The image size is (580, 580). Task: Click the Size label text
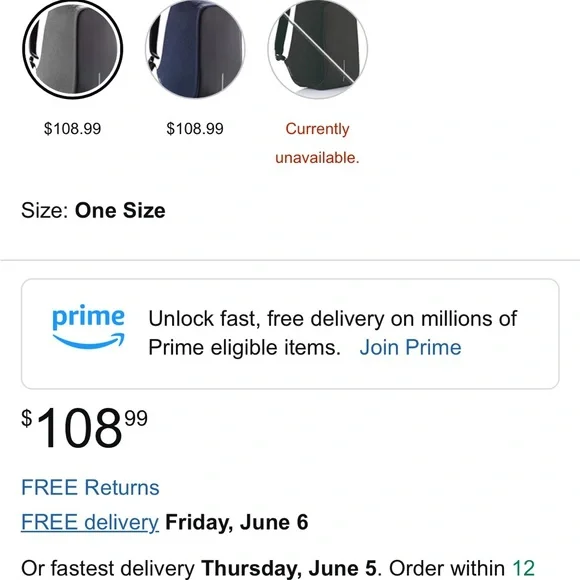click(x=45, y=210)
